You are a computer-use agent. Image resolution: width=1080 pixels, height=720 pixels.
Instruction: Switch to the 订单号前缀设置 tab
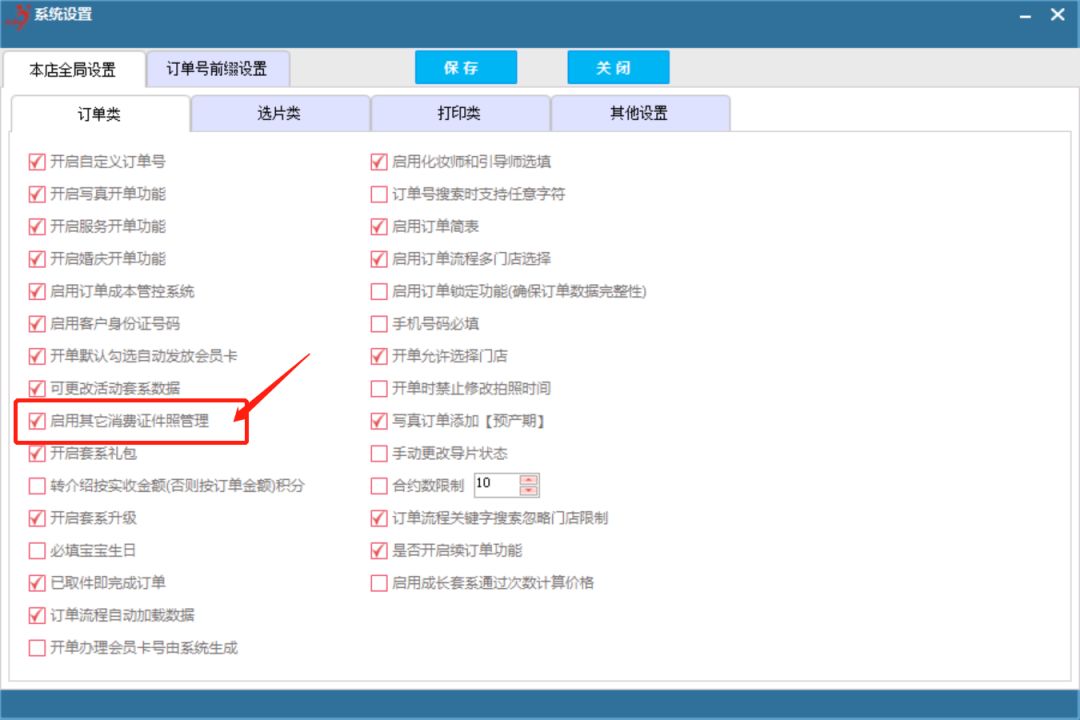[218, 69]
